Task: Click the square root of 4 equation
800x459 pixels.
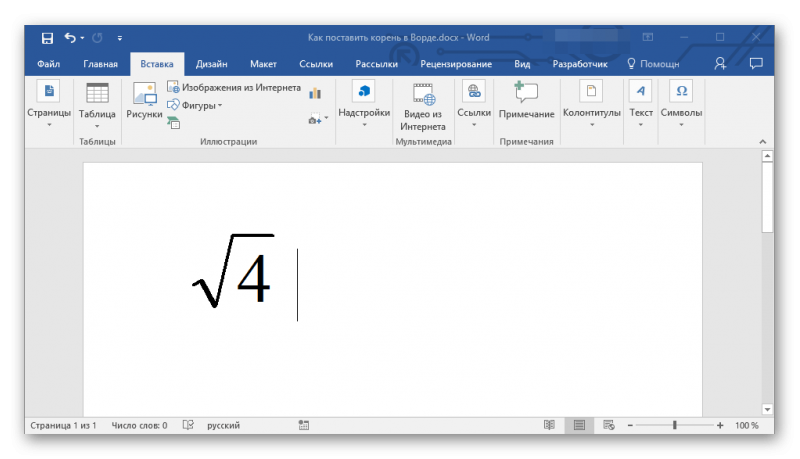Action: [233, 271]
